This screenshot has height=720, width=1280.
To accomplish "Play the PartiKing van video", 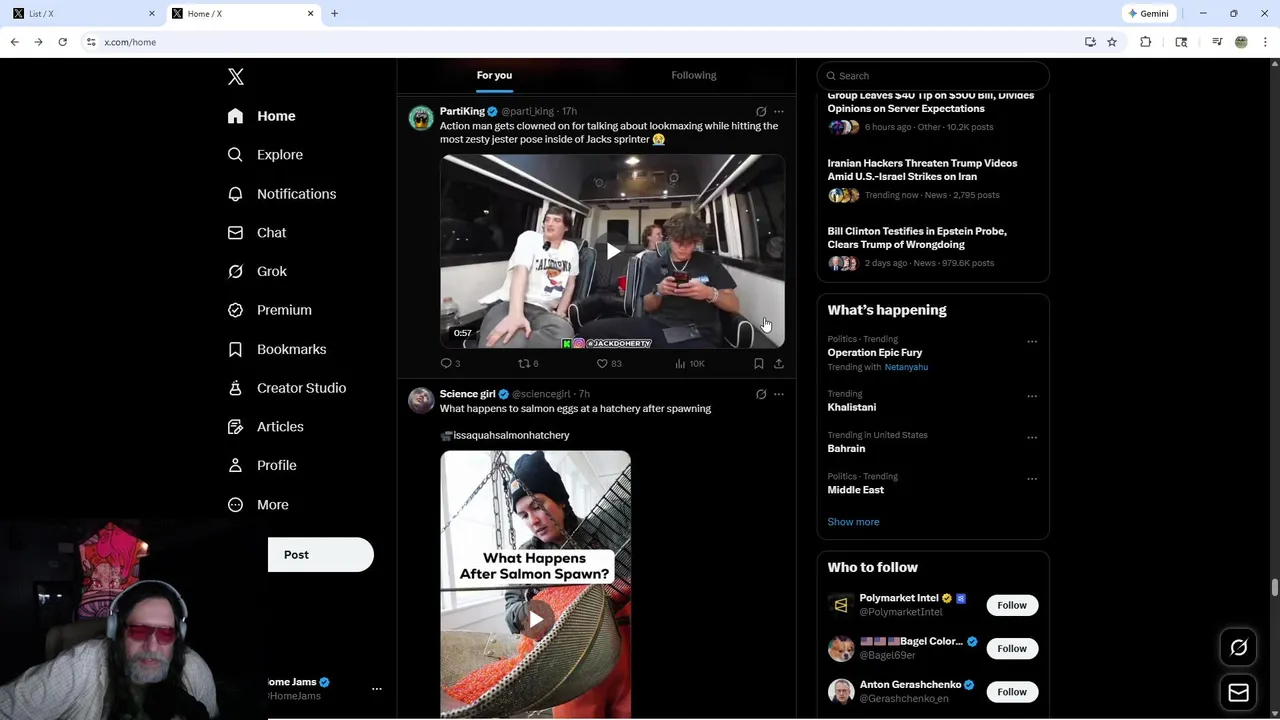I will tap(612, 251).
